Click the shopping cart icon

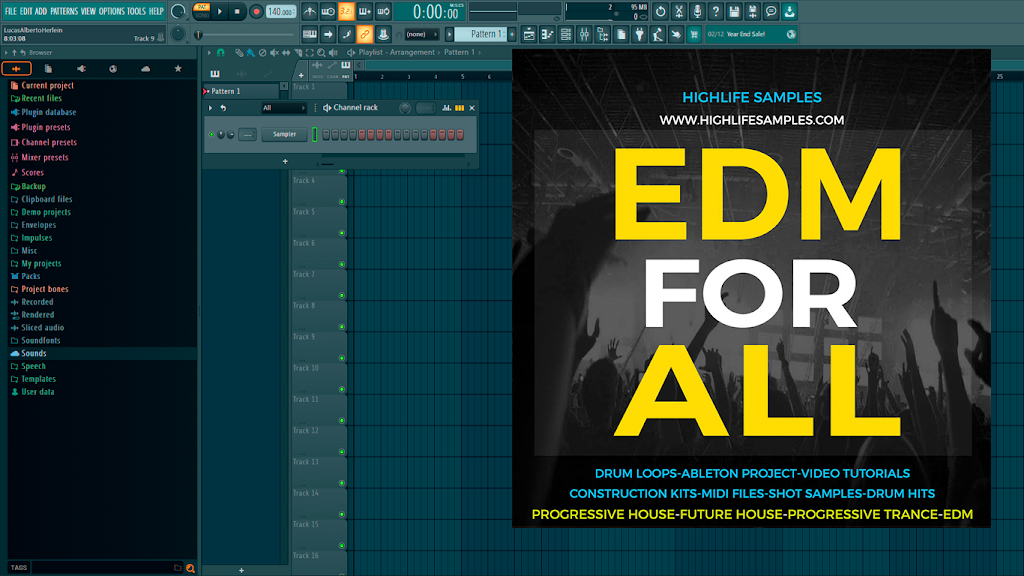(x=694, y=34)
